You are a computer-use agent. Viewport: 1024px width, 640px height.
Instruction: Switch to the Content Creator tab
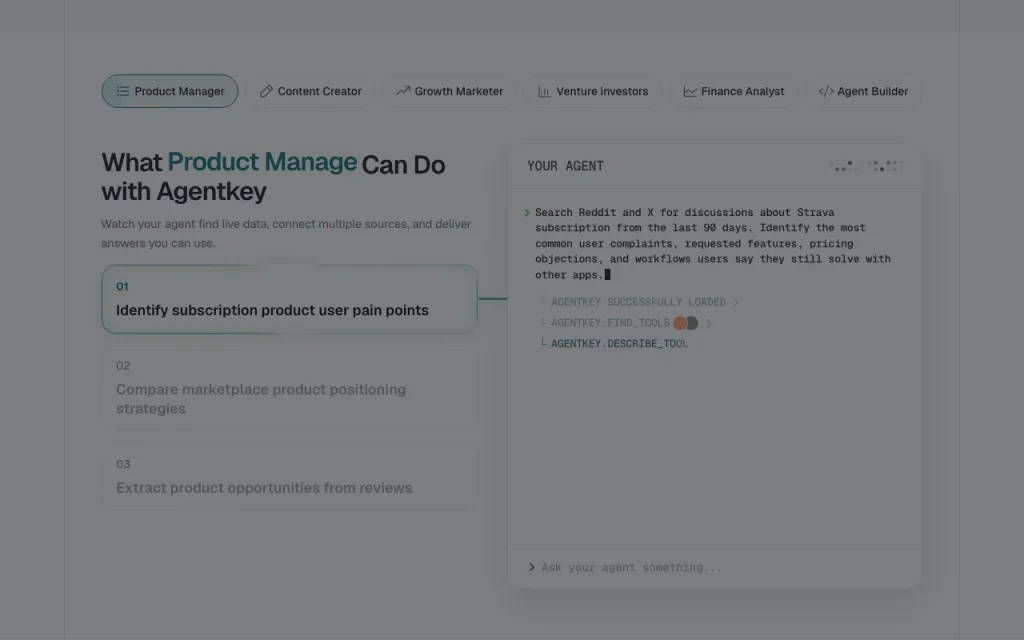click(311, 91)
